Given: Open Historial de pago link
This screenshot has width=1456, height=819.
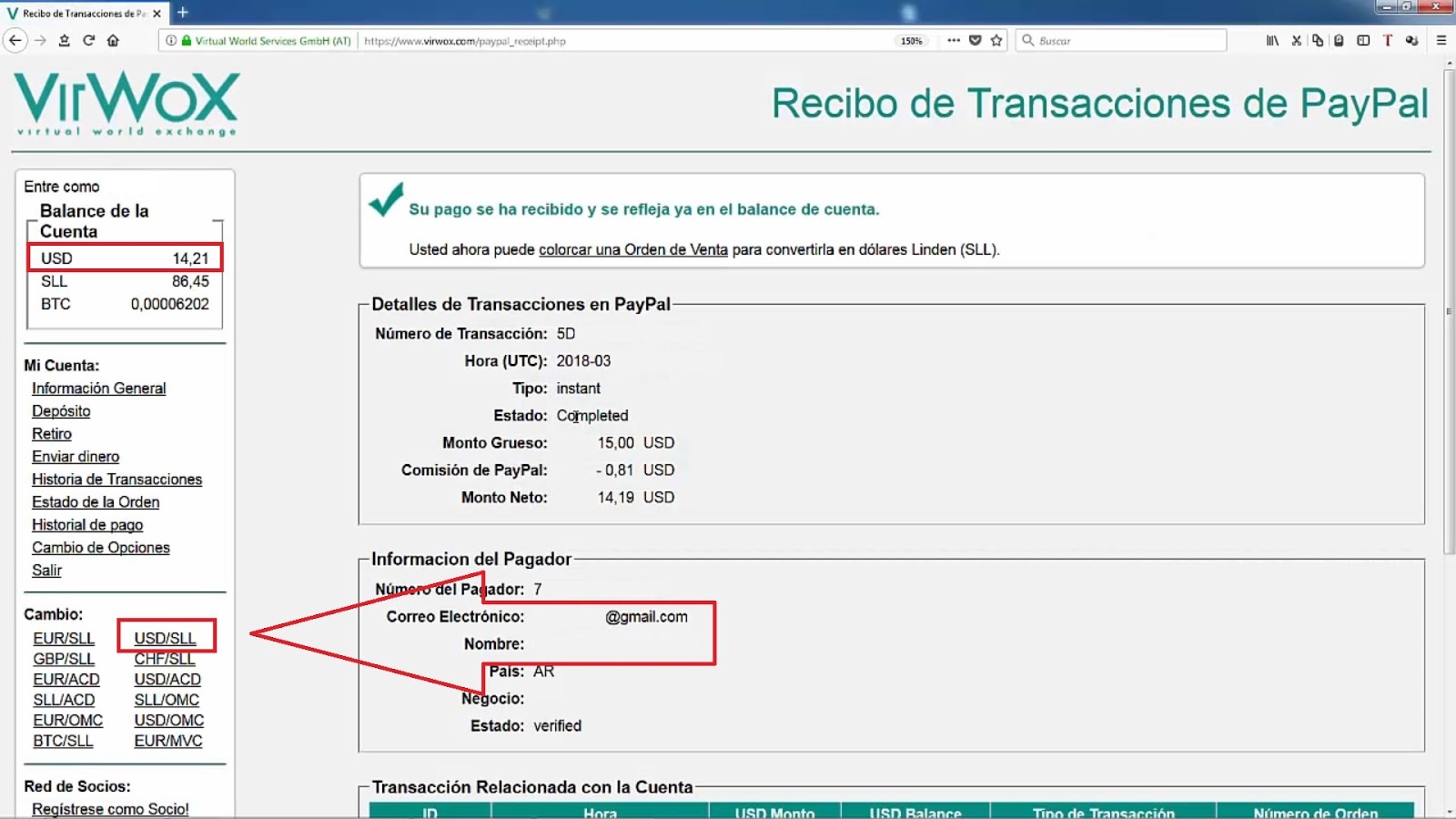Looking at the screenshot, I should (87, 525).
